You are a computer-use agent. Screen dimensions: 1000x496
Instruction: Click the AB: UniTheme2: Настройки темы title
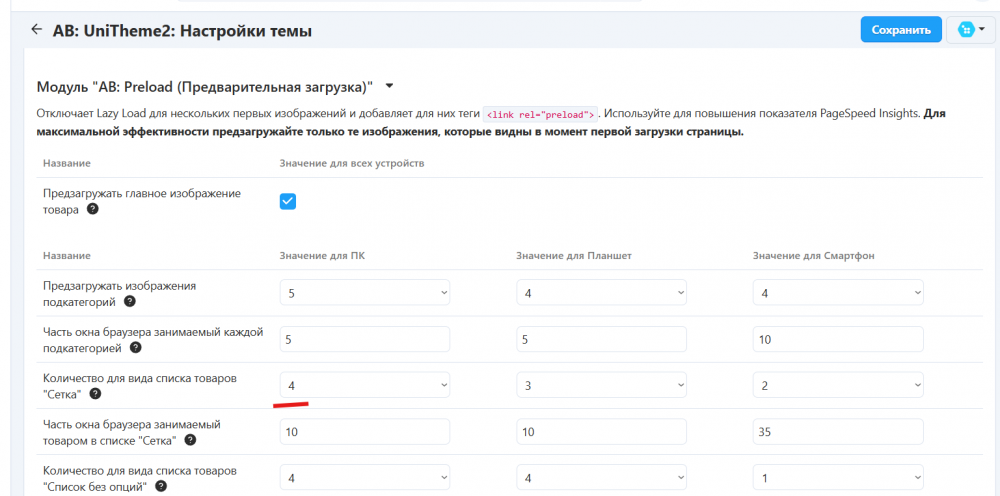click(182, 31)
